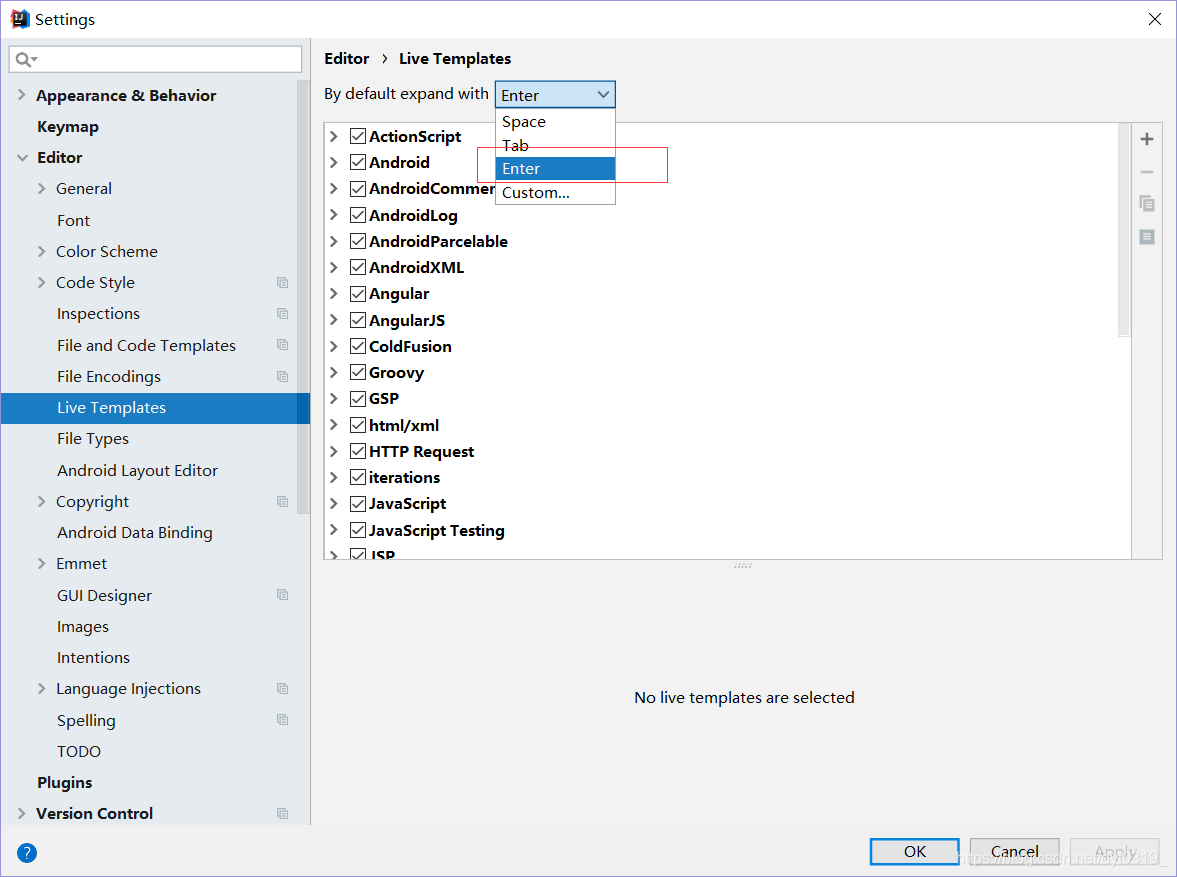Open the Keymap settings page
The height and width of the screenshot is (877, 1177).
pos(68,127)
